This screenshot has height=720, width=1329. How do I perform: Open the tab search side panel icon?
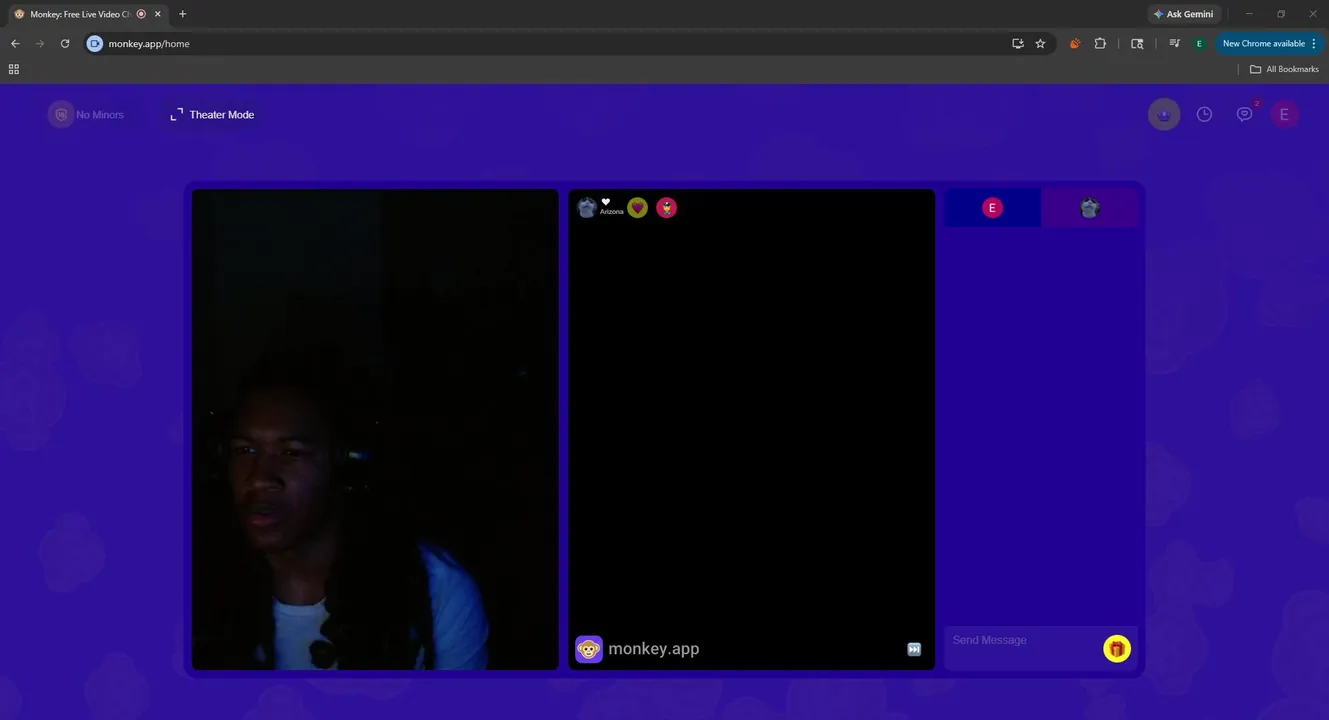pos(1137,44)
